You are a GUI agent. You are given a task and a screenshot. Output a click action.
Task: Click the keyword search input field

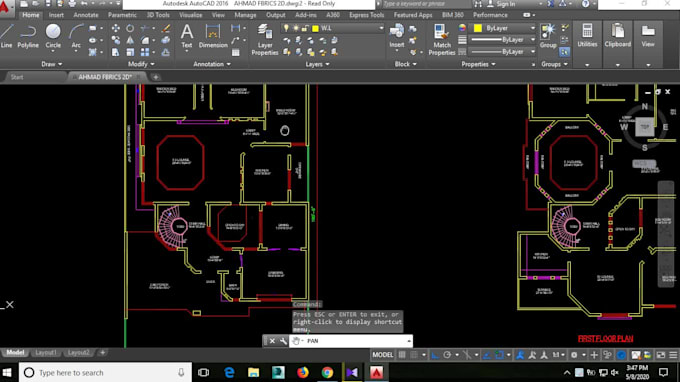coord(426,4)
